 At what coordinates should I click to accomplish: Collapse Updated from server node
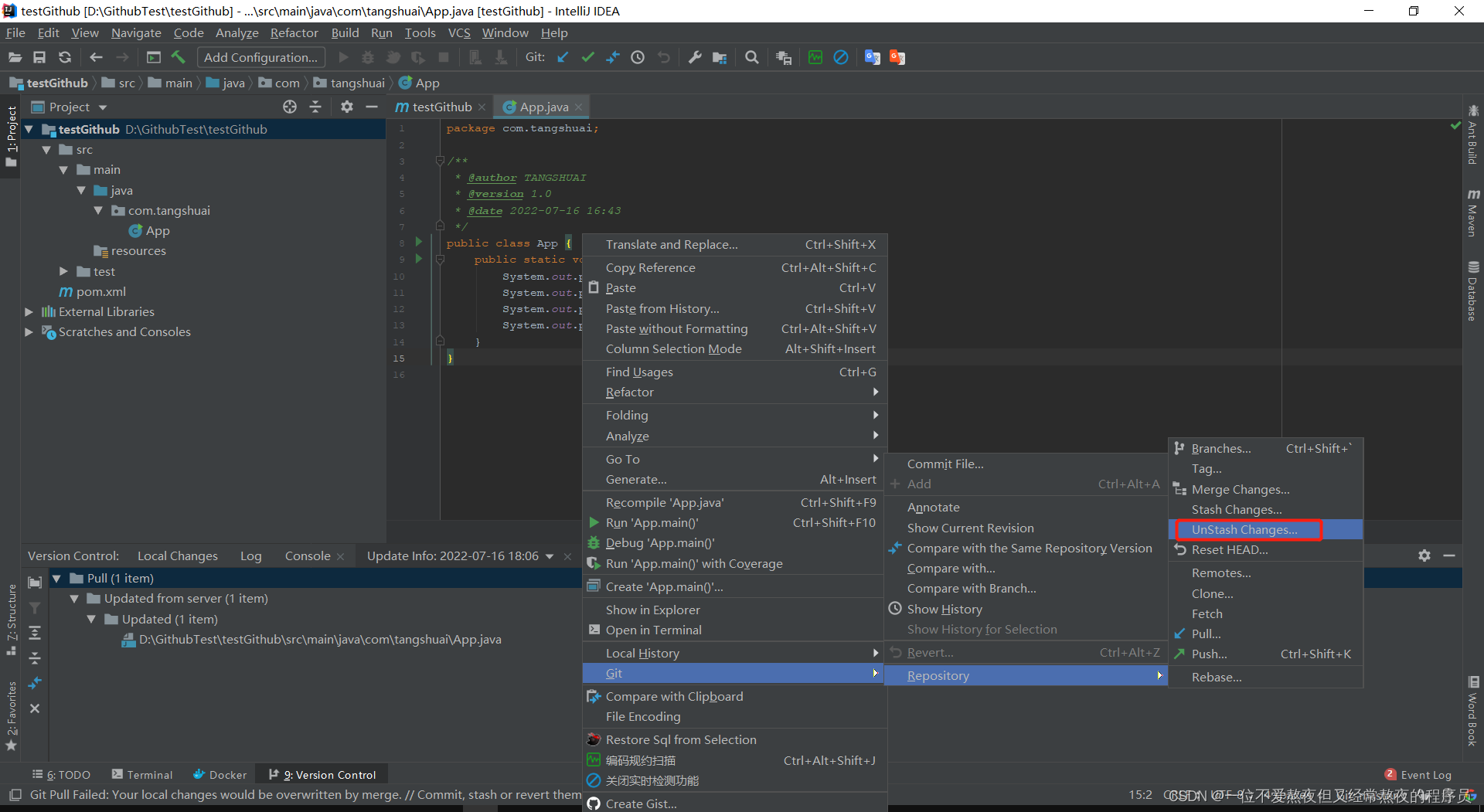(74, 598)
